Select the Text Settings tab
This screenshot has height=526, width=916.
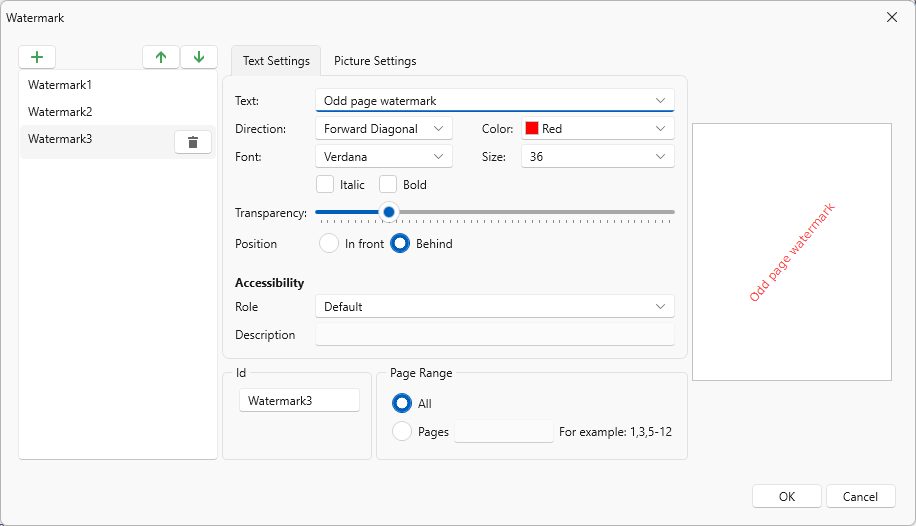276,61
